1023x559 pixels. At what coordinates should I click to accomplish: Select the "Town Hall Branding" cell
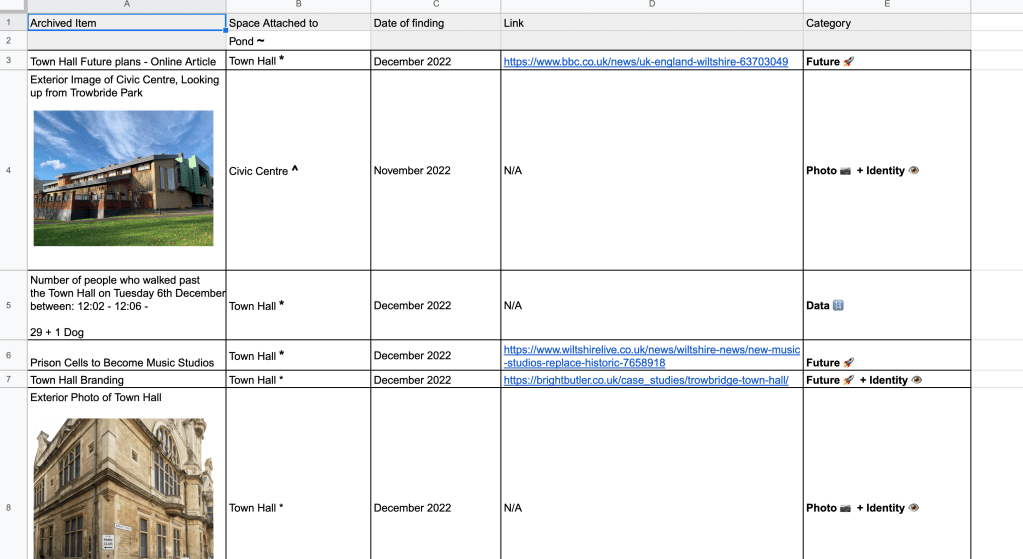coord(126,380)
